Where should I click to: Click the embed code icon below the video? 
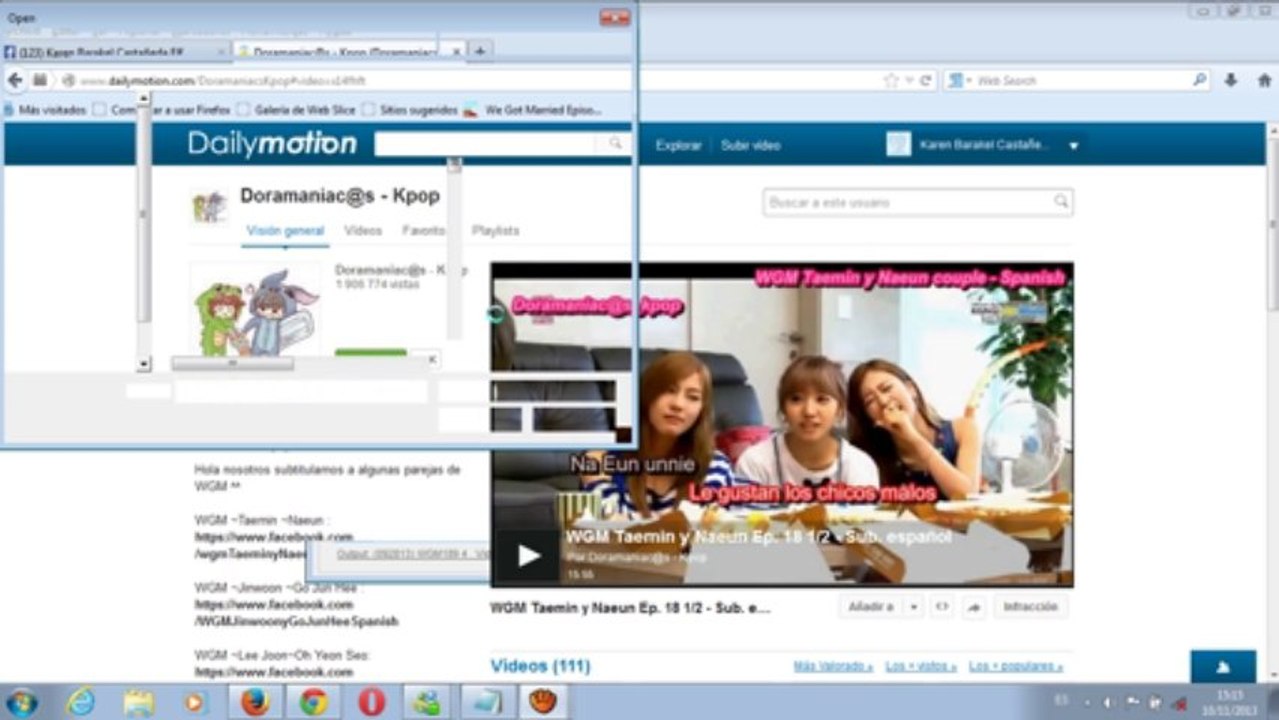coord(941,607)
